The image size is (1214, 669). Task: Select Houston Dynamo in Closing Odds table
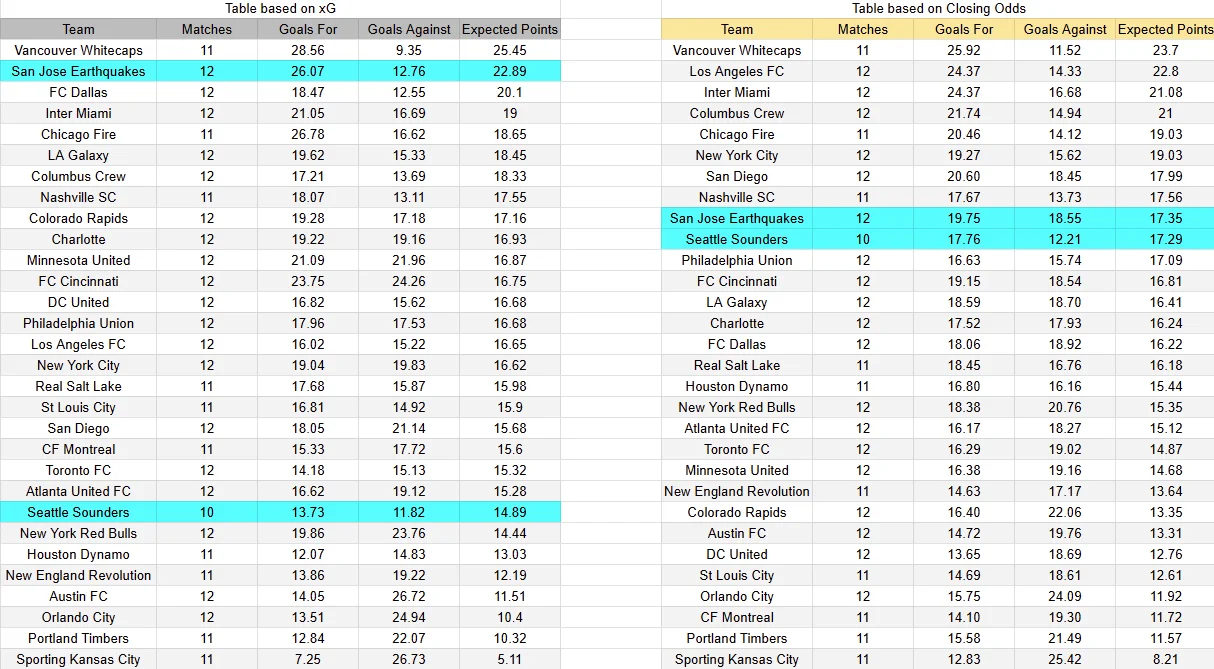tap(737, 386)
